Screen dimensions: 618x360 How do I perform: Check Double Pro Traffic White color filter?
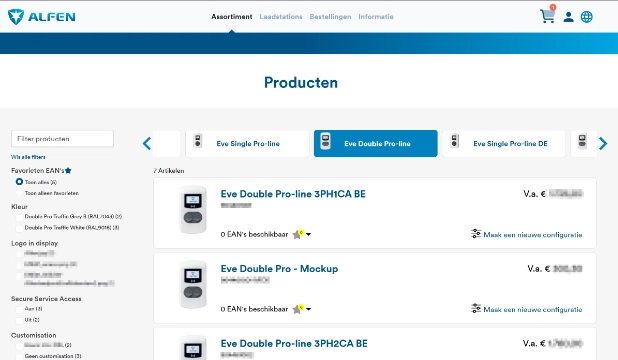click(x=19, y=228)
